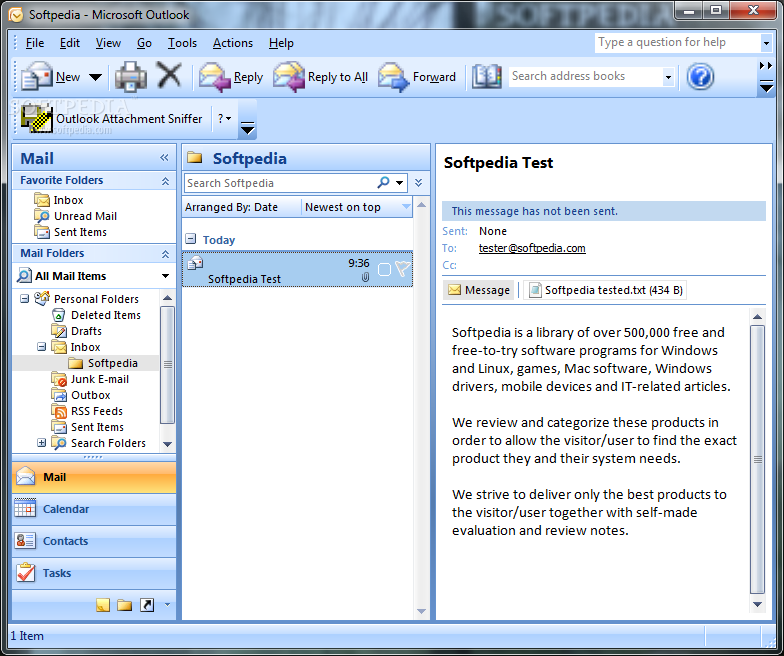The height and width of the screenshot is (656, 784).
Task: Select the Deleted Items folder
Action: tap(96, 315)
